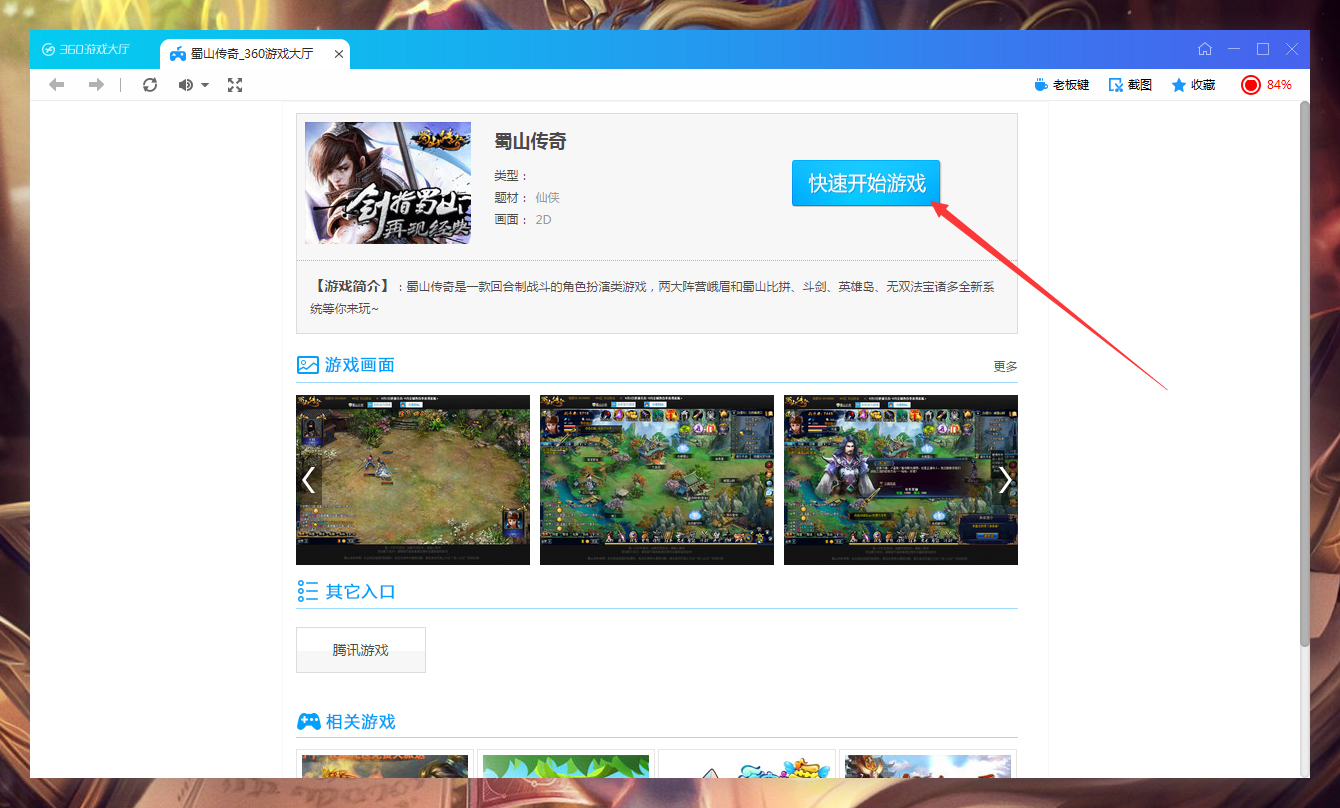Click the 仙侠 theme link

point(547,198)
